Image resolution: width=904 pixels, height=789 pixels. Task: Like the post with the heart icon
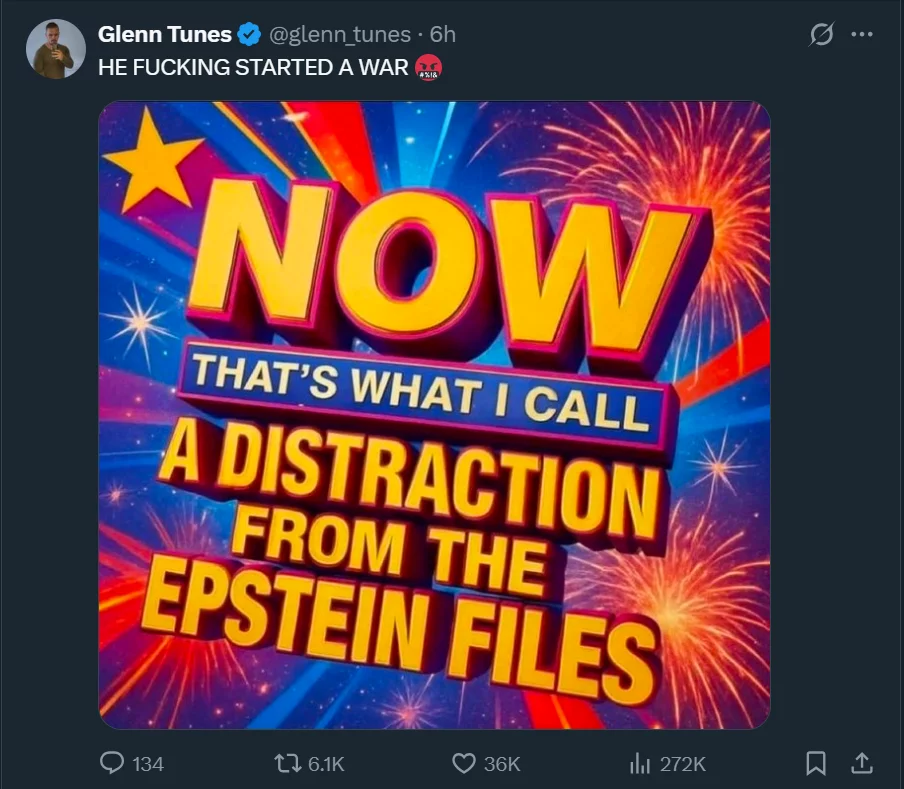point(463,763)
